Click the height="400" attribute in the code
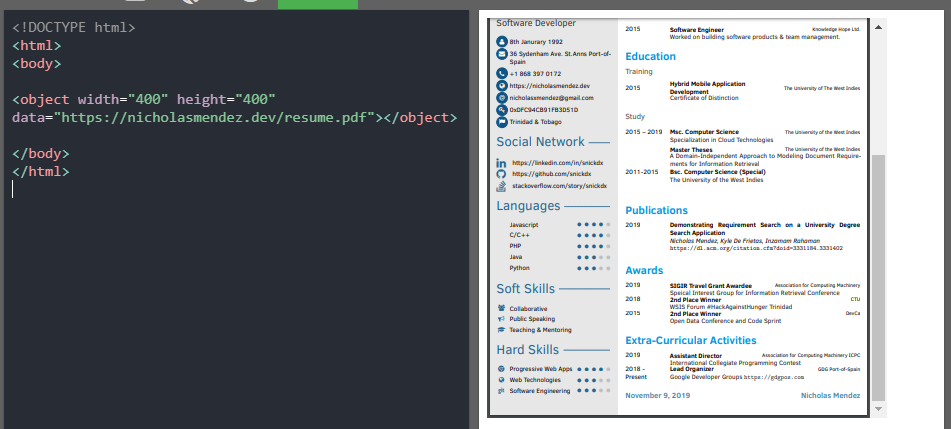The image size is (951, 429). pyautogui.click(x=226, y=99)
